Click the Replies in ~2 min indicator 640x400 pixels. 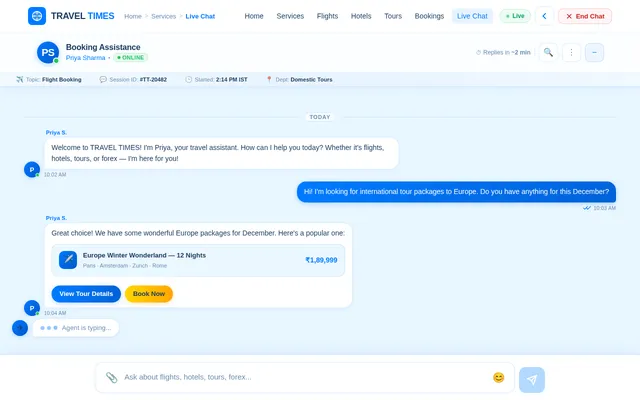[503, 52]
